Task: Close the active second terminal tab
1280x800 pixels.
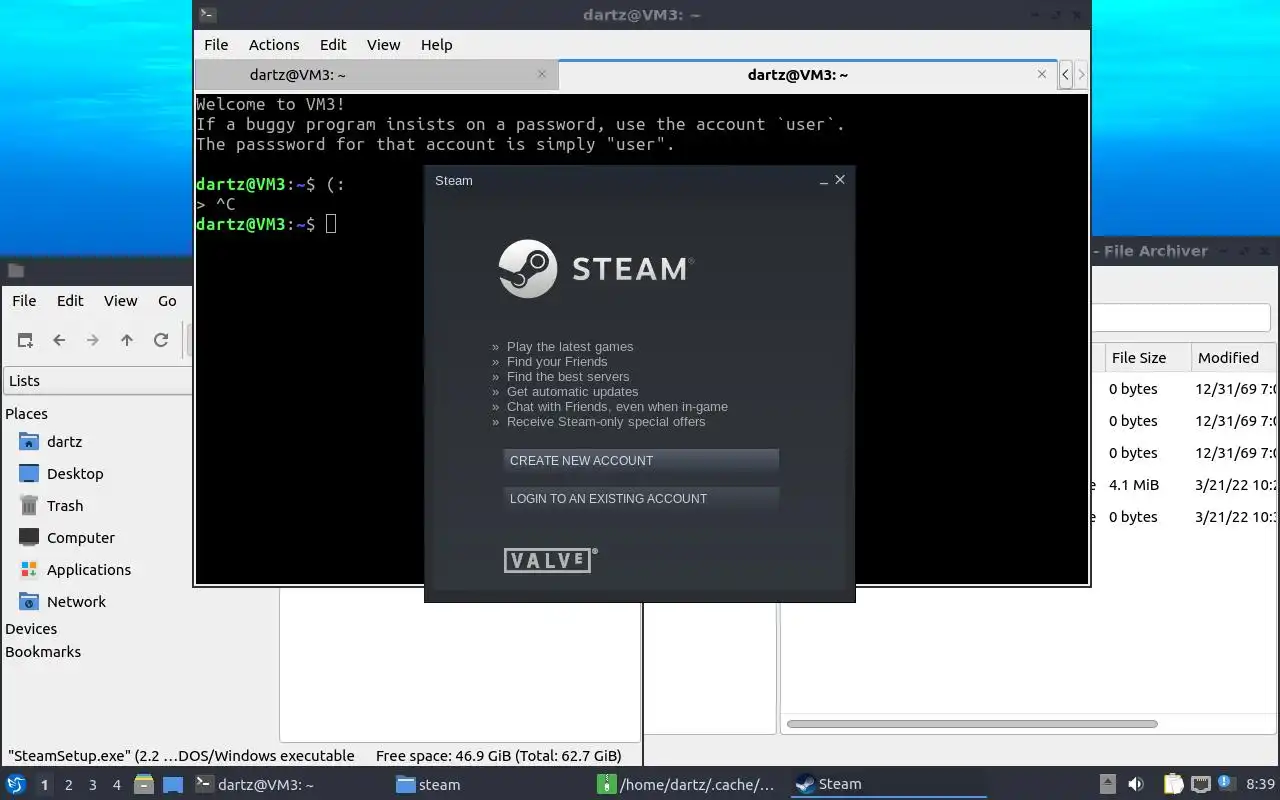Action: click(1042, 74)
